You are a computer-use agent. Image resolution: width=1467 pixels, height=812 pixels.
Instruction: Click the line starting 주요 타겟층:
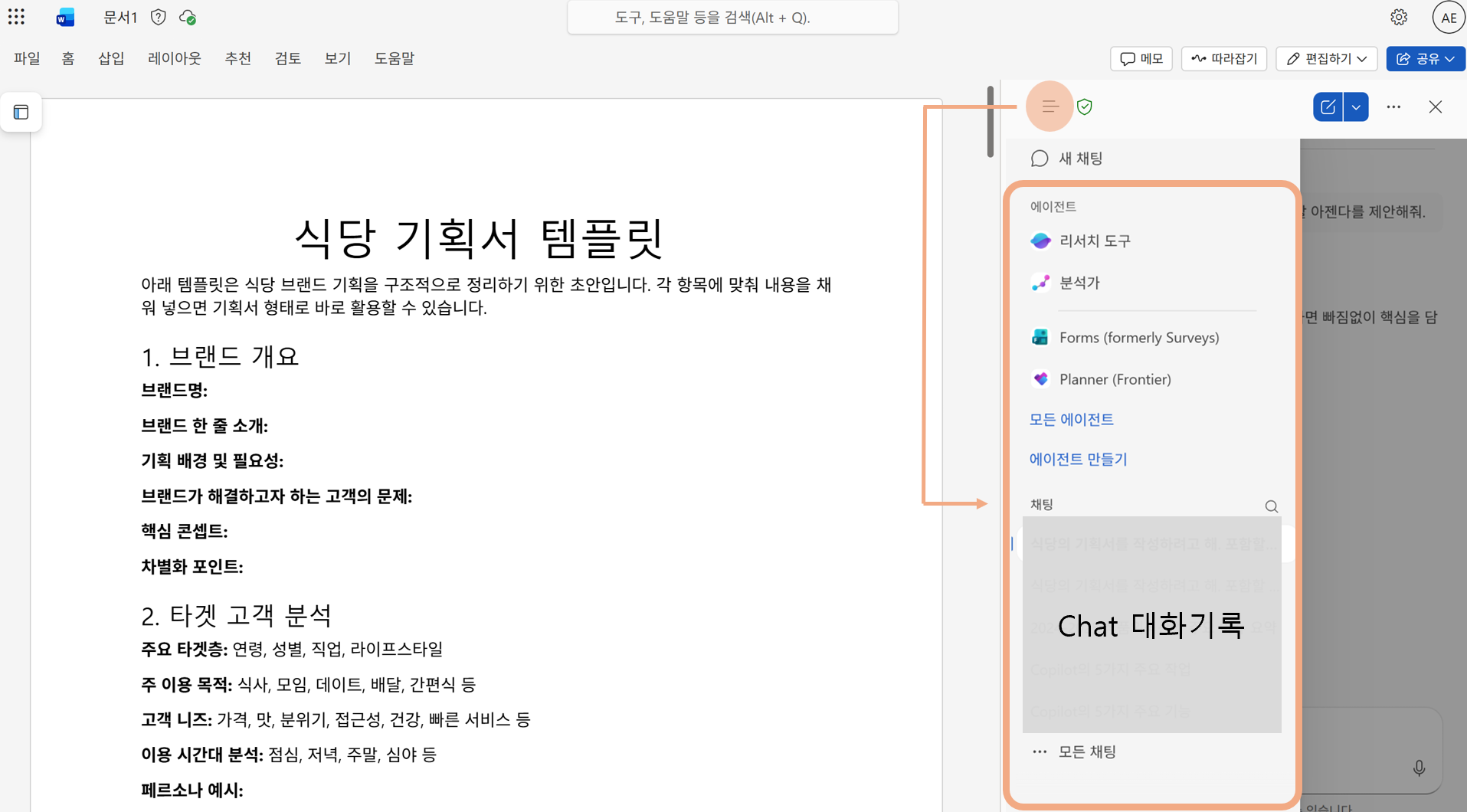pos(292,649)
